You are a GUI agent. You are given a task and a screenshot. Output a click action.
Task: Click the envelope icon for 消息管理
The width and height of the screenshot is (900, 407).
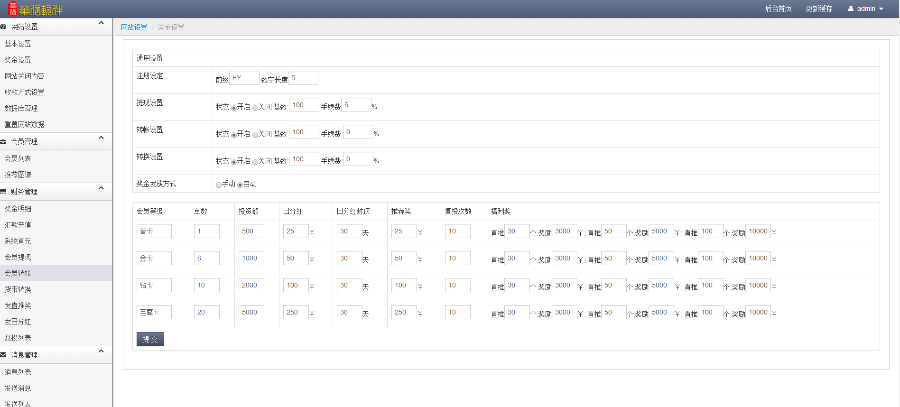pyautogui.click(x=3, y=355)
